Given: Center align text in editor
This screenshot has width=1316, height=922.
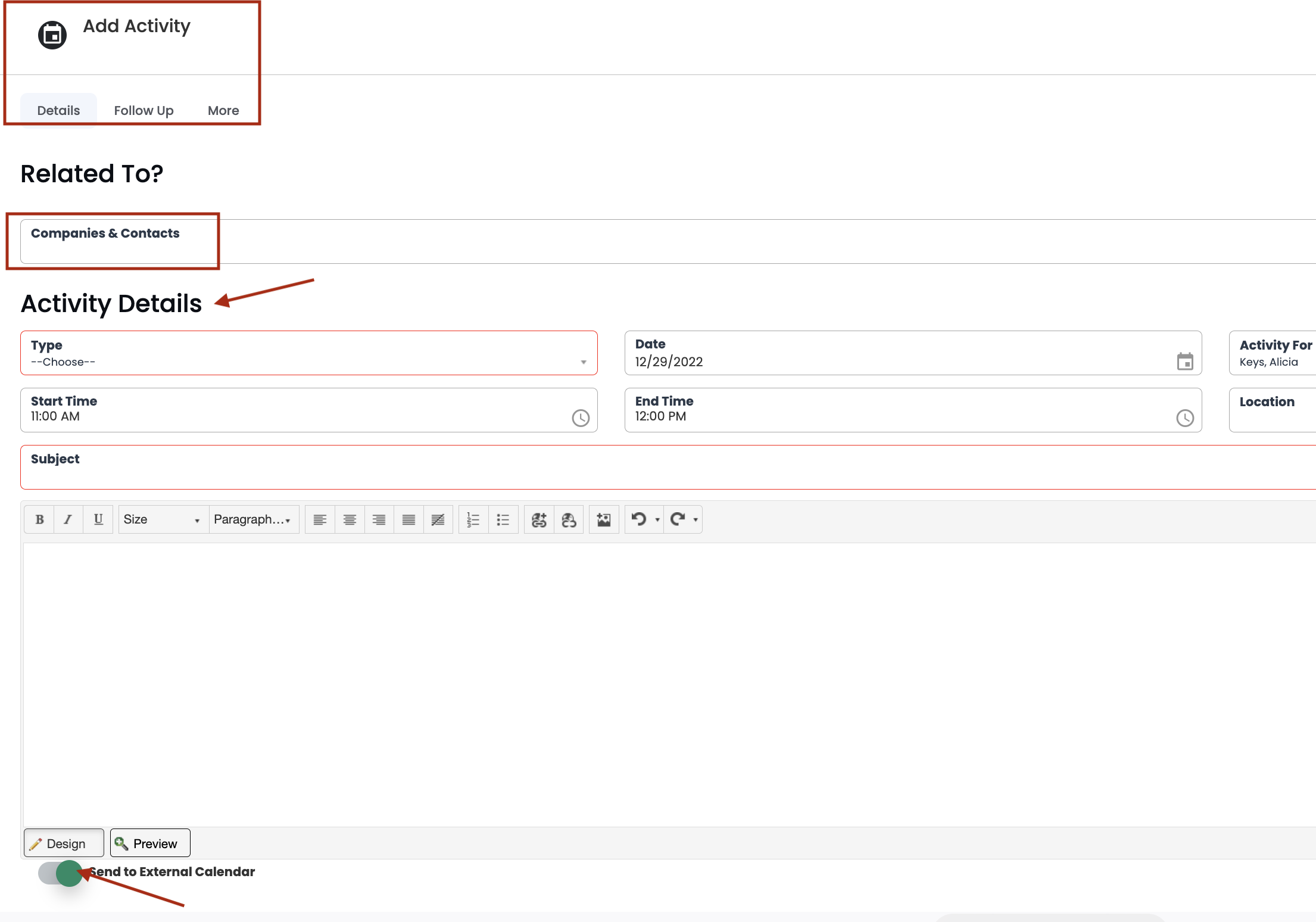Looking at the screenshot, I should tap(350, 519).
